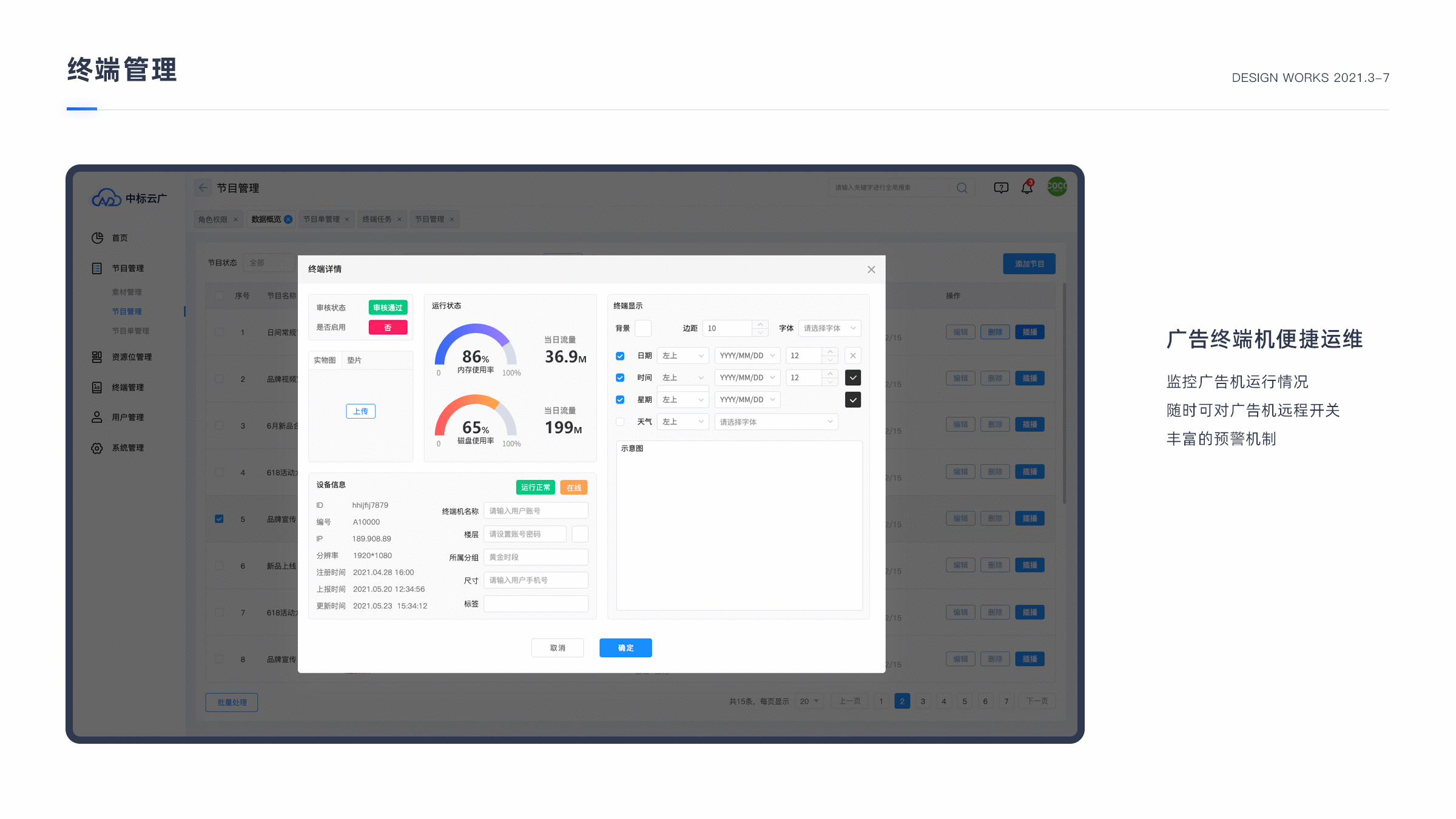Click the 中标云广 cloud logo
Image resolution: width=1456 pixels, height=819 pixels.
click(x=129, y=198)
